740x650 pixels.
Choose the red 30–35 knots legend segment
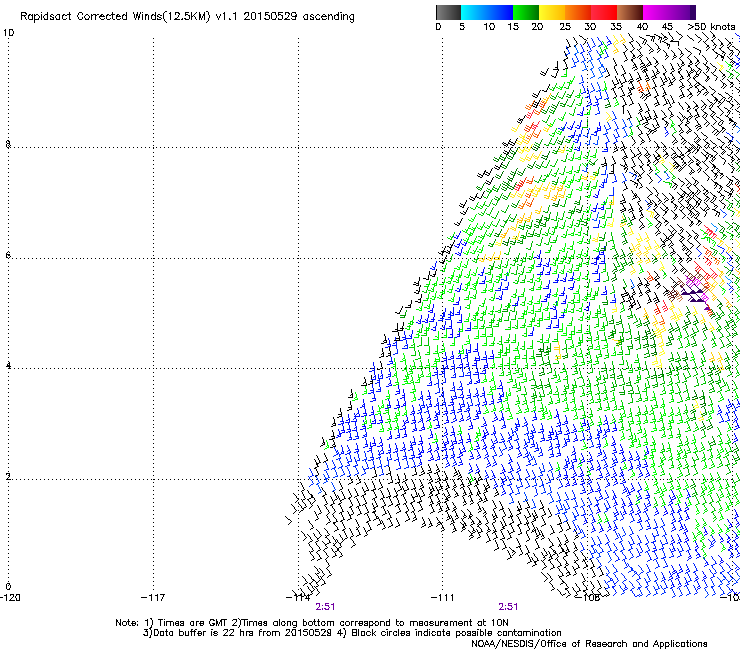point(604,12)
